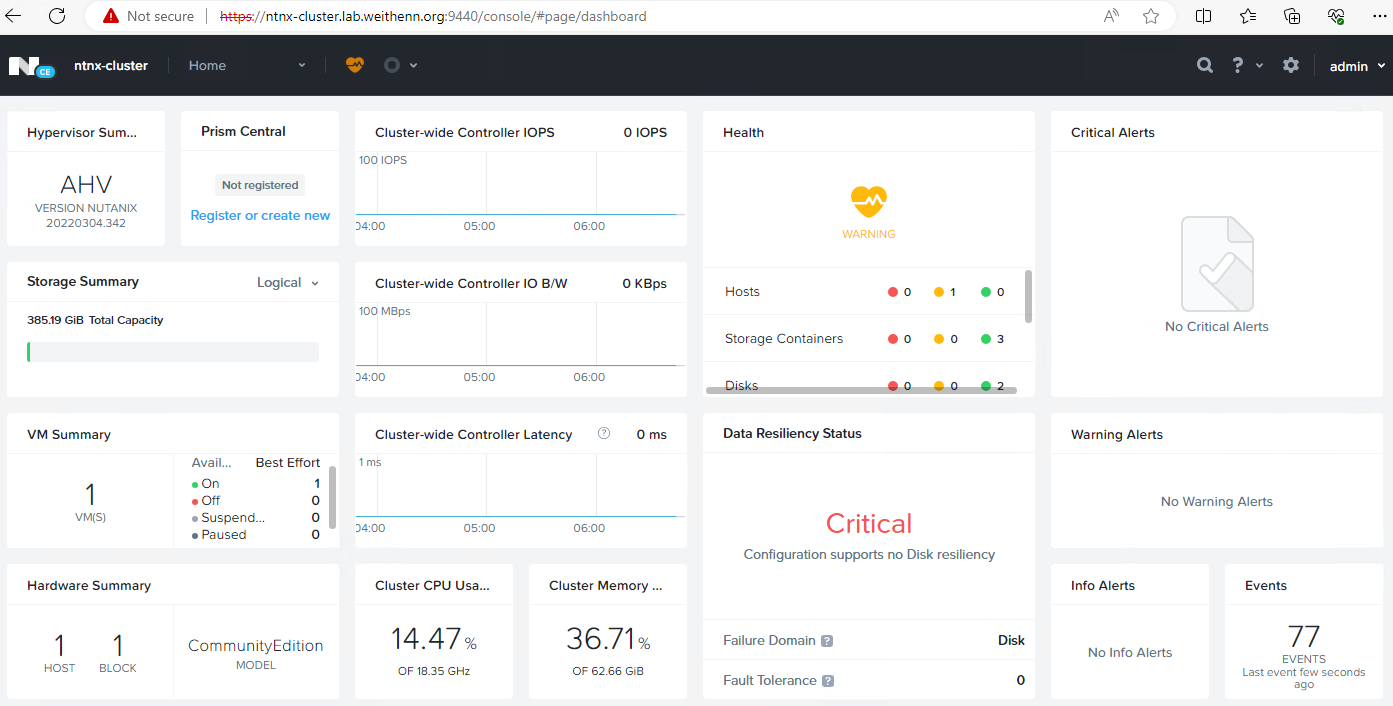Click the browser address bar URL
Viewport: 1393px width, 706px height.
(433, 16)
